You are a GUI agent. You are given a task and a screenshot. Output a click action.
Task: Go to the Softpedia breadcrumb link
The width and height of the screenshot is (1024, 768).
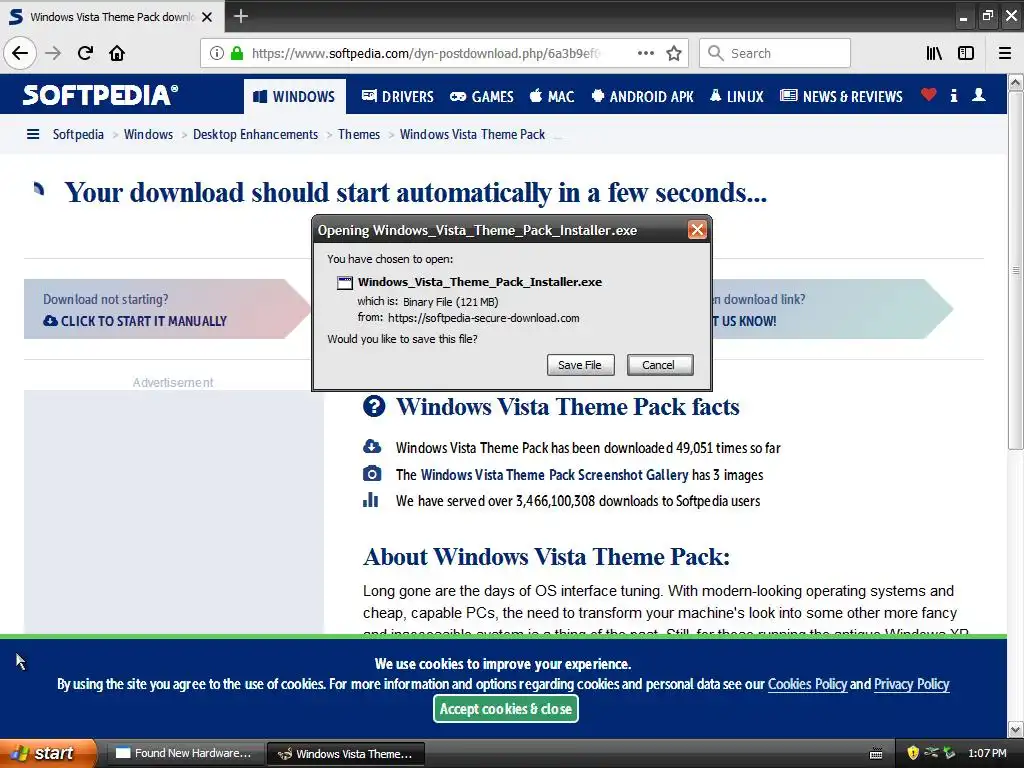78,135
